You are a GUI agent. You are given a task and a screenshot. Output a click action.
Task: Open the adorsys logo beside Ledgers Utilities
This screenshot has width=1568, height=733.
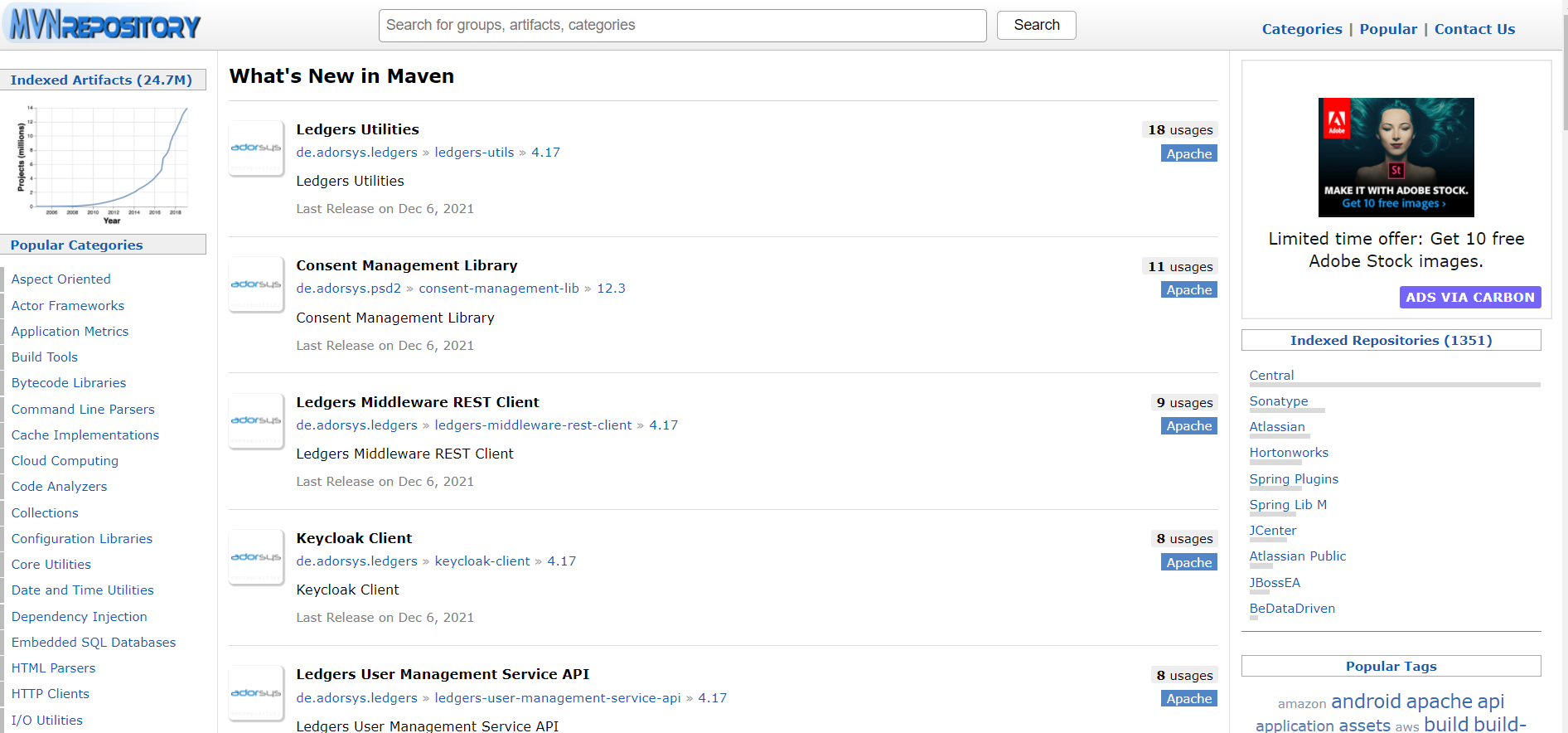(x=256, y=148)
